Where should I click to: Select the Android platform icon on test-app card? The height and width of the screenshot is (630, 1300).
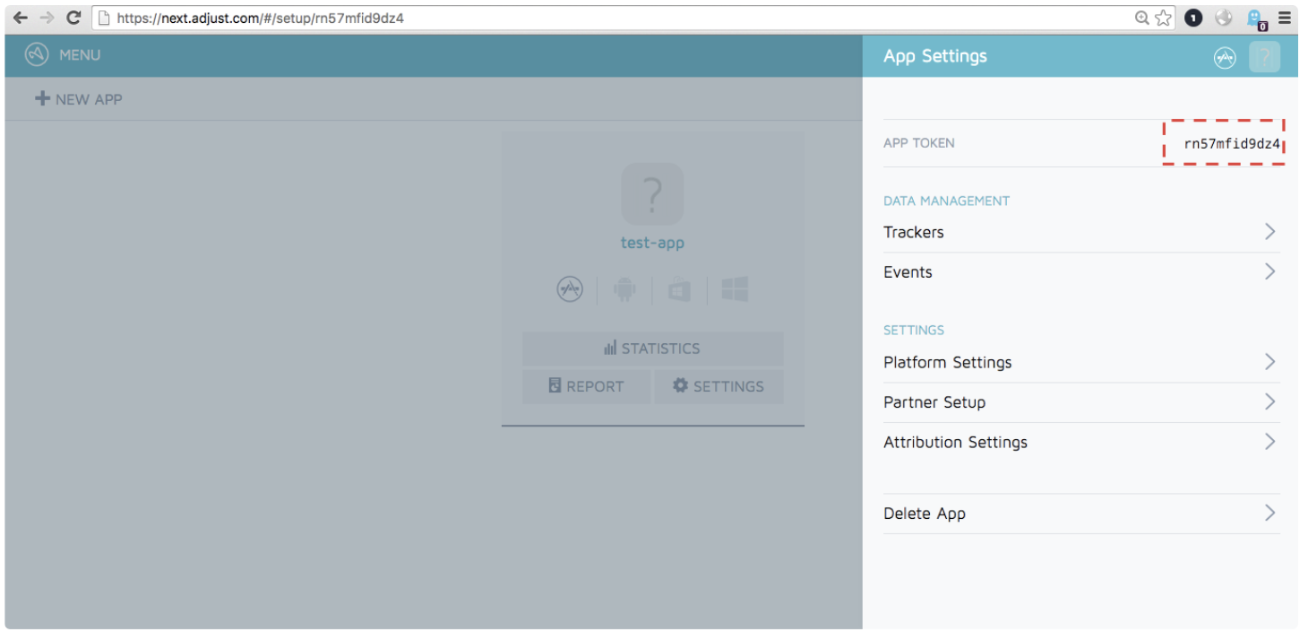(x=624, y=290)
